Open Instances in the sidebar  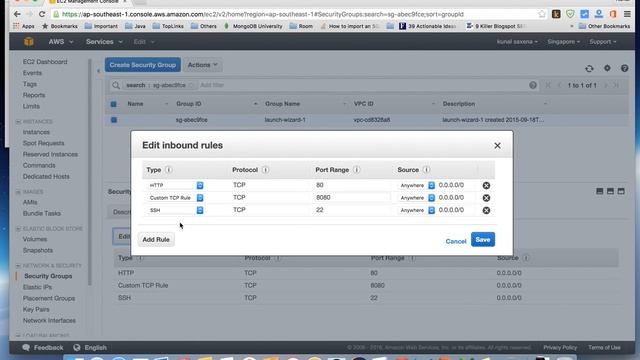tap(36, 132)
